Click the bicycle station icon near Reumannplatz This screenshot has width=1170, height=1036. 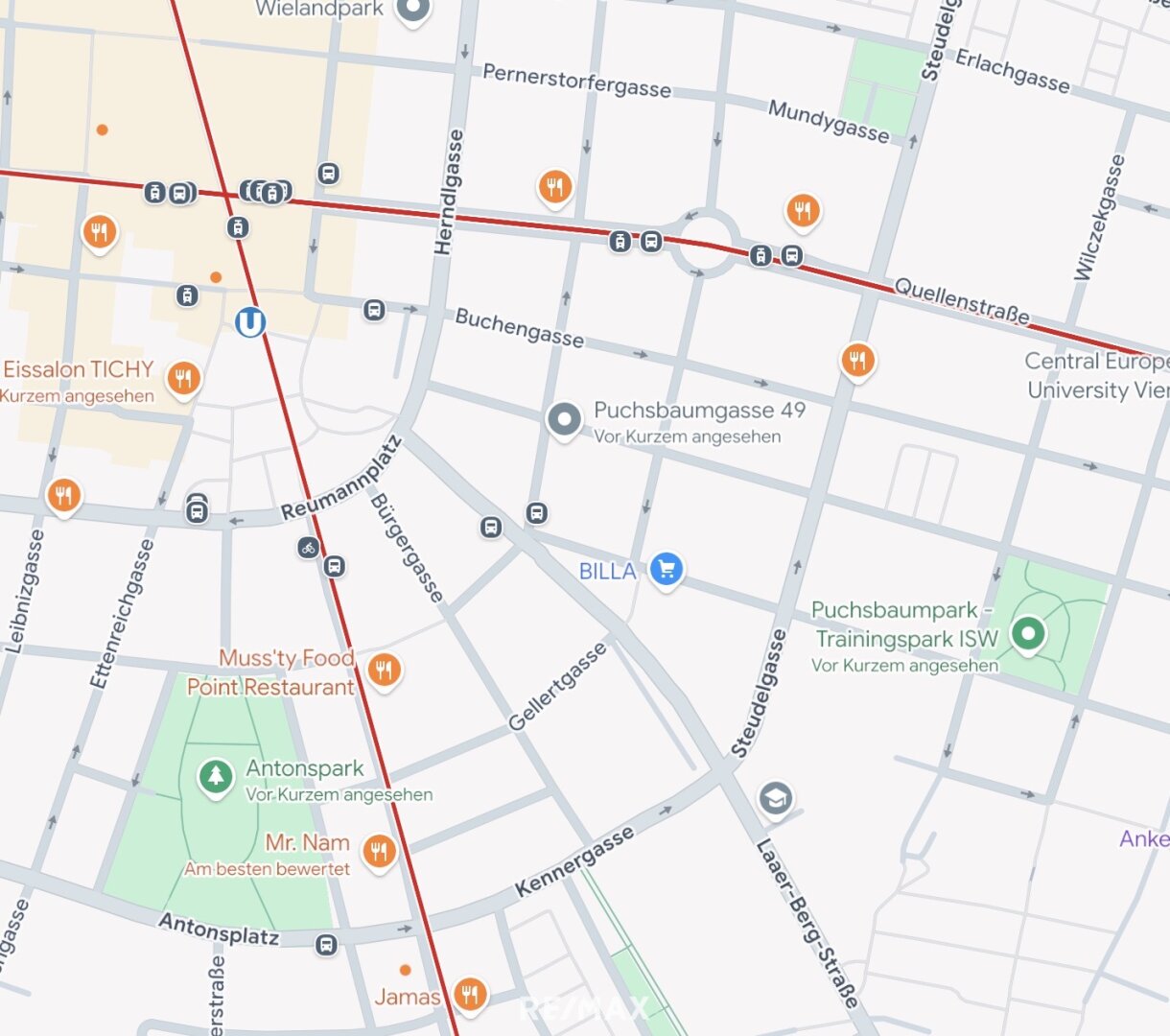pos(308,548)
